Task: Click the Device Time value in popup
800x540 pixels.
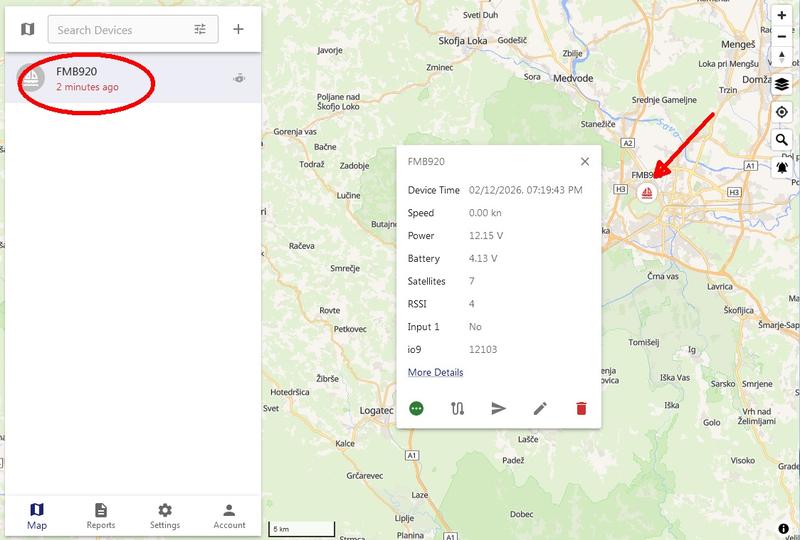Action: pyautogui.click(x=526, y=190)
